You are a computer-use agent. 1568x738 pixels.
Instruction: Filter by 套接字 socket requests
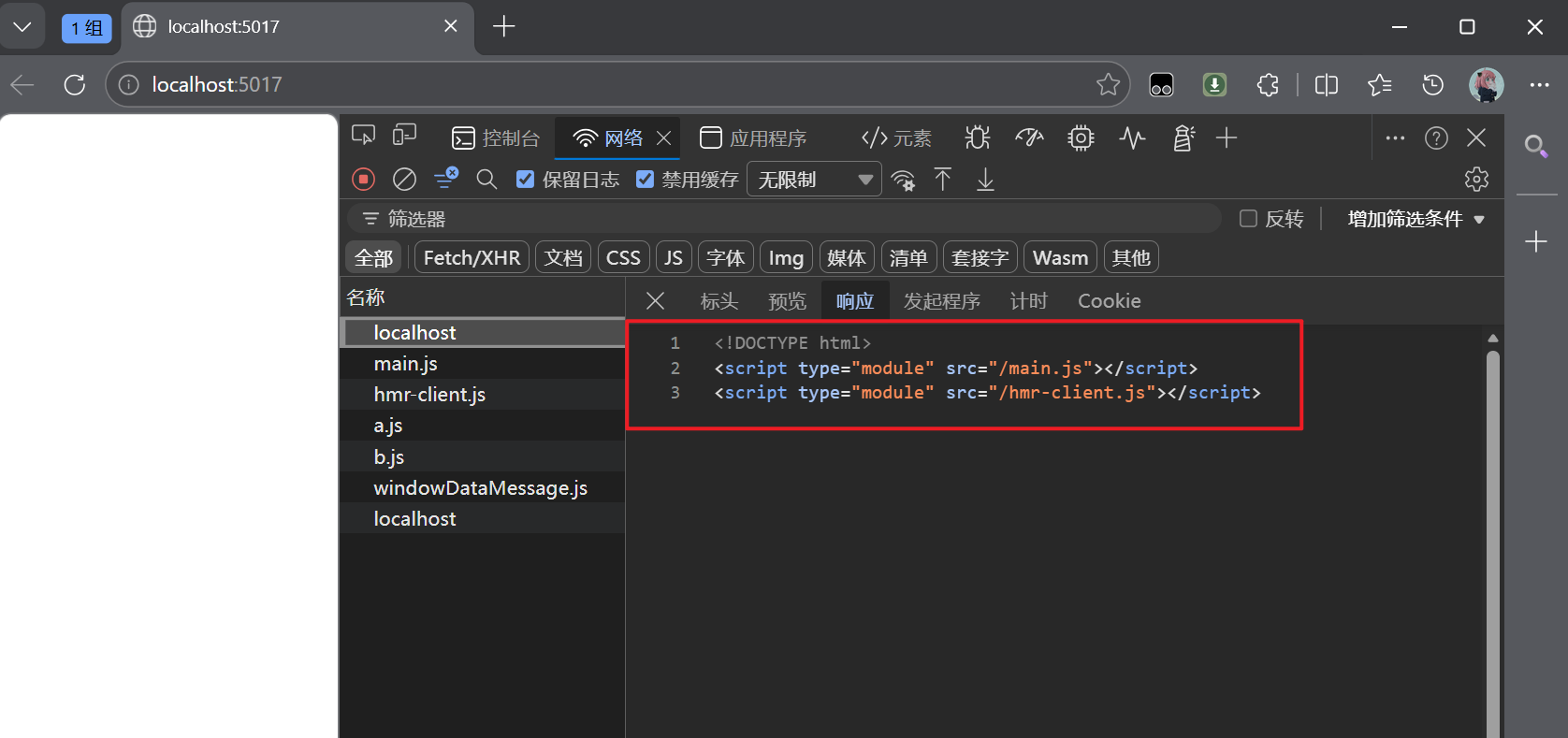(980, 258)
